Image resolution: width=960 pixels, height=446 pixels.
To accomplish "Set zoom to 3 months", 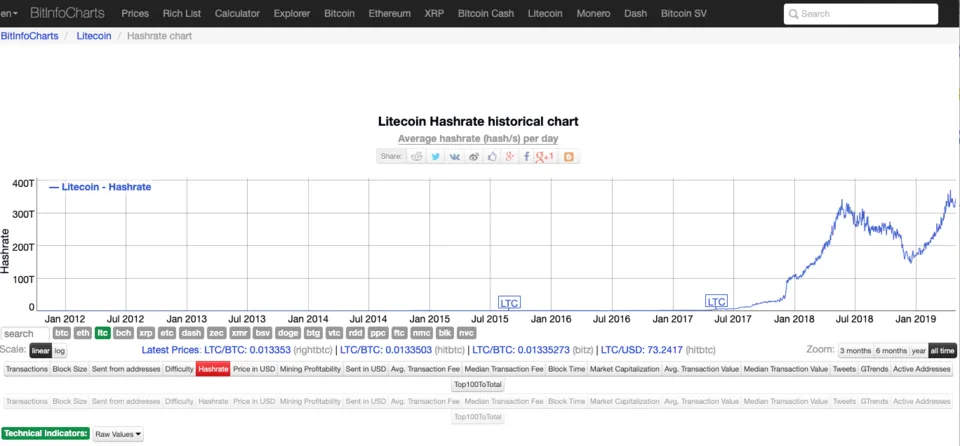I will point(855,350).
